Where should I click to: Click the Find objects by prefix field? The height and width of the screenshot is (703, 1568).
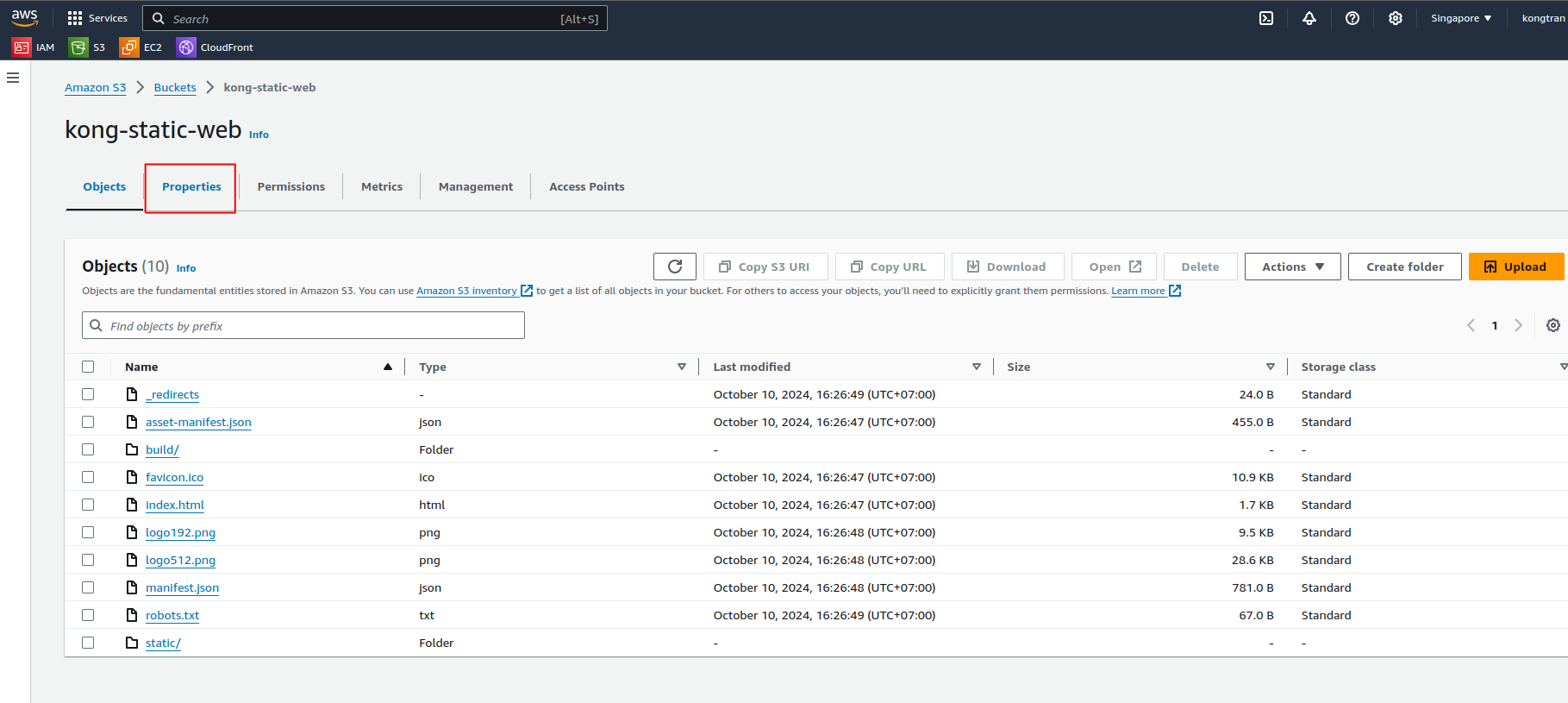(303, 325)
